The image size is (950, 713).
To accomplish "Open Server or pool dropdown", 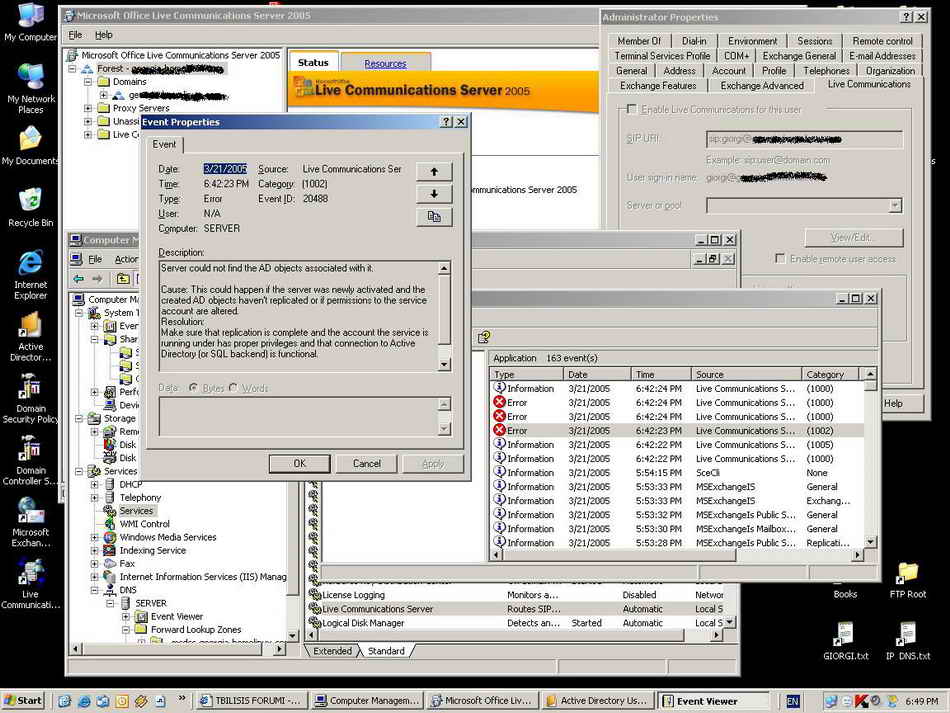I will pos(895,206).
